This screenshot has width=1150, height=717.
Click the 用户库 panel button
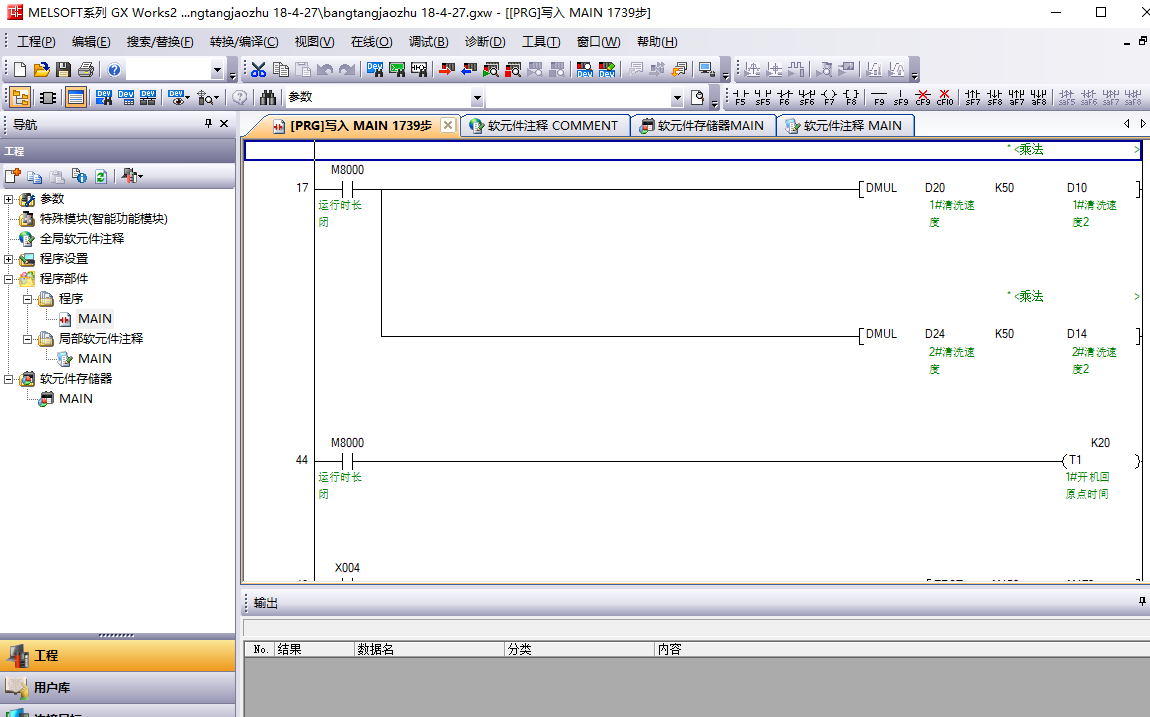[x=52, y=688]
